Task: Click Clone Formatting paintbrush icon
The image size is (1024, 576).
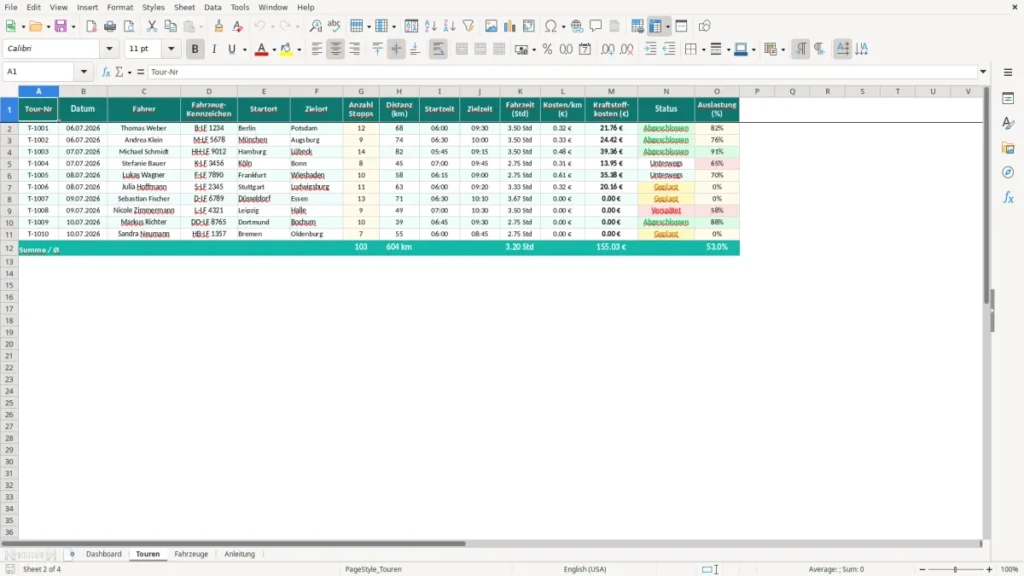Action: pos(219,26)
